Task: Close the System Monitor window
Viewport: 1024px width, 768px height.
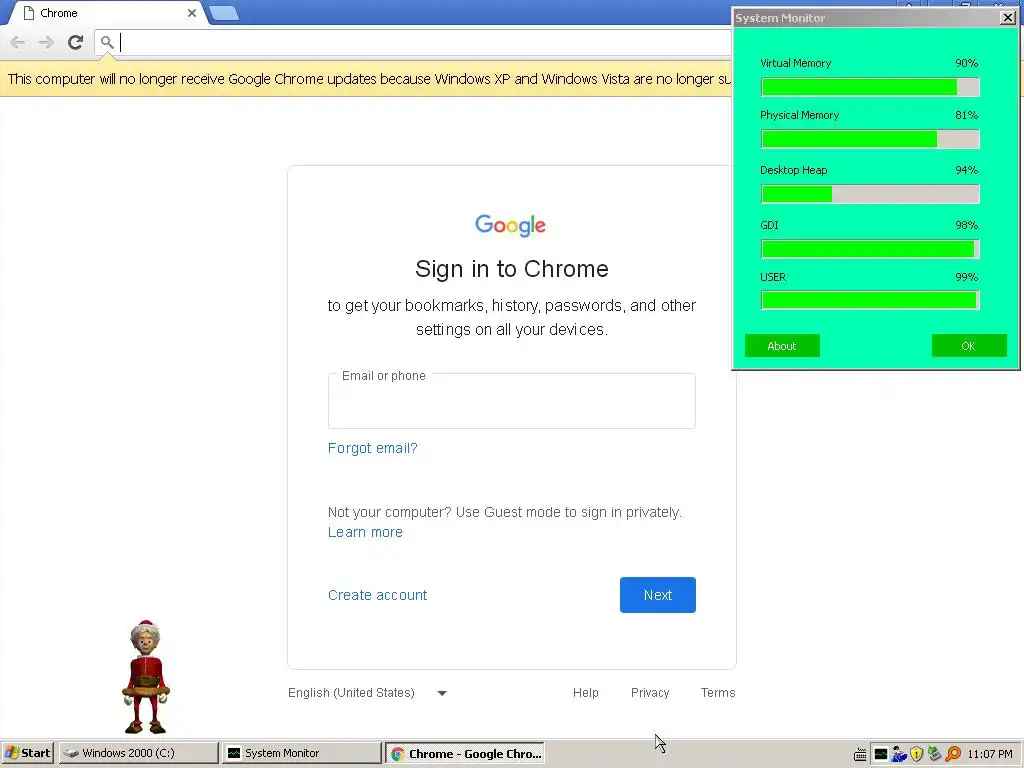Action: coord(1008,18)
